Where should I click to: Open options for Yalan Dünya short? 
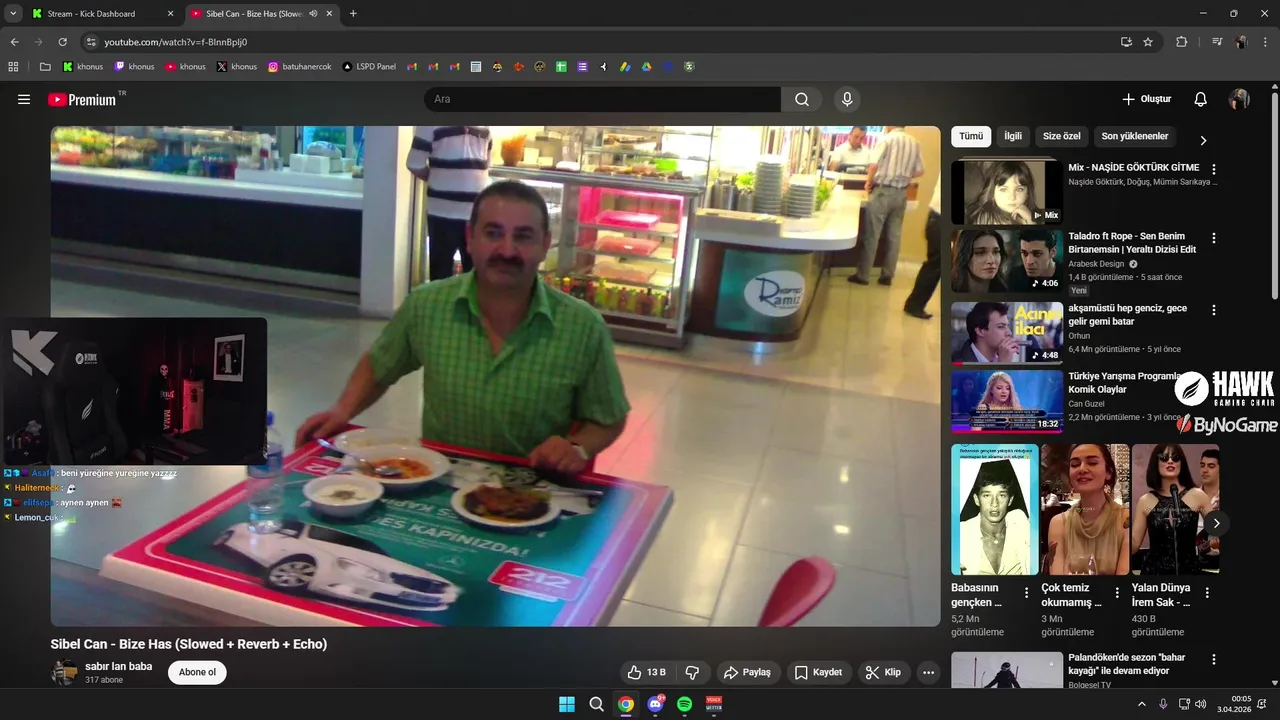(x=1207, y=592)
